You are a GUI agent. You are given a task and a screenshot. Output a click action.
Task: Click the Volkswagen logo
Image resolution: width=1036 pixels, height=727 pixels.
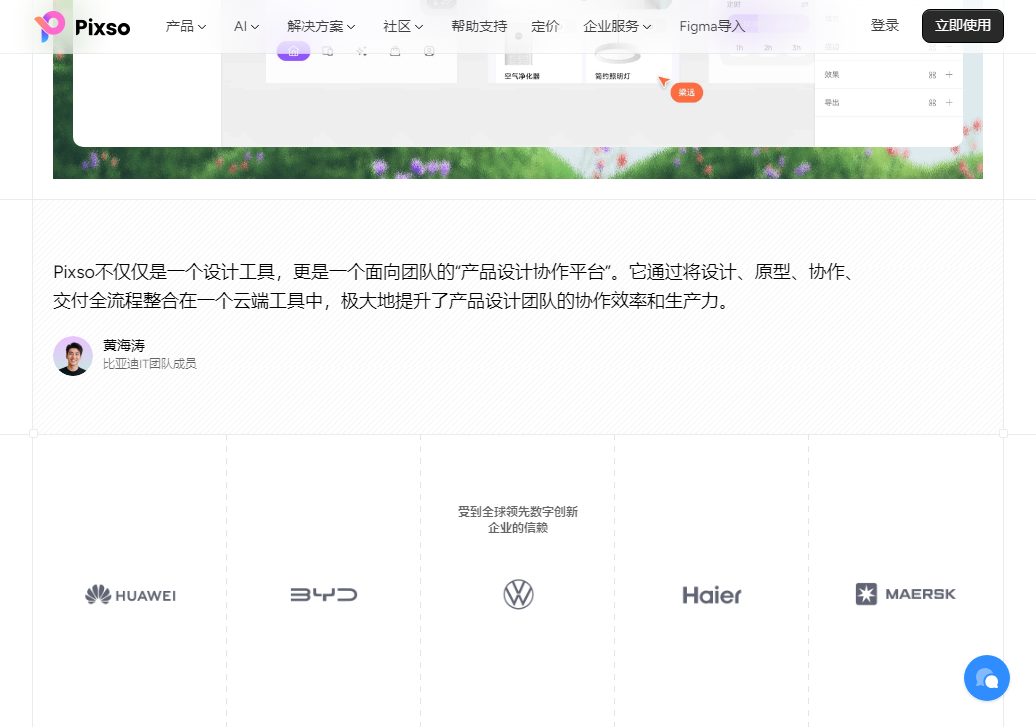(518, 594)
